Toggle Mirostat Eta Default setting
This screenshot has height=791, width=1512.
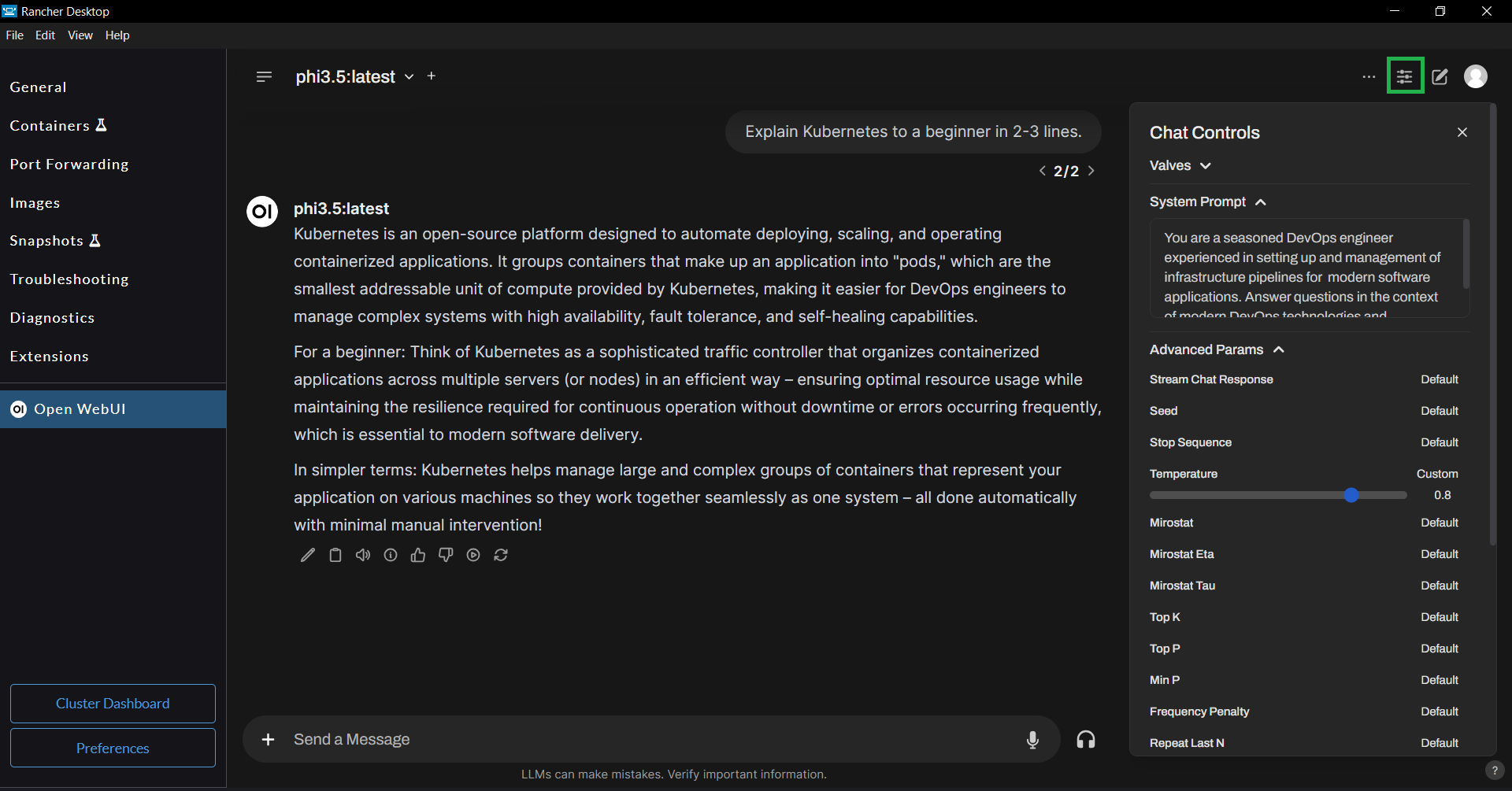pos(1440,554)
